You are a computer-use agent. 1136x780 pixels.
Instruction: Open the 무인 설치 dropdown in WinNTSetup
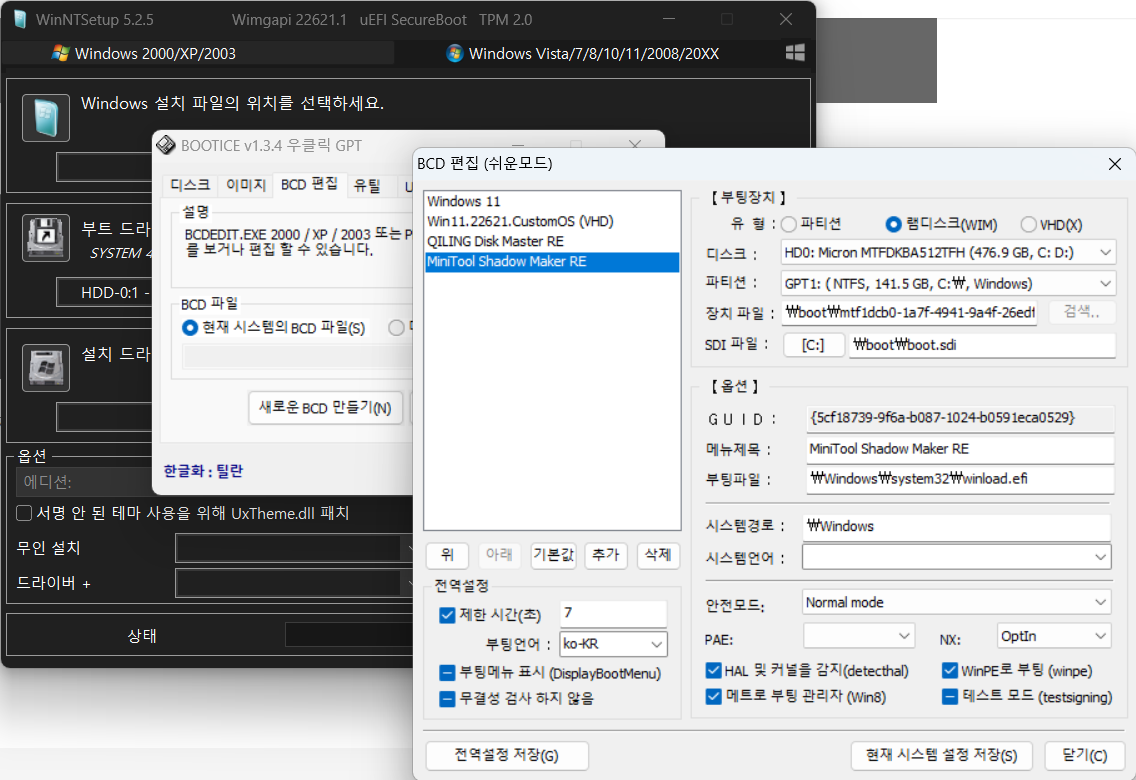(293, 548)
